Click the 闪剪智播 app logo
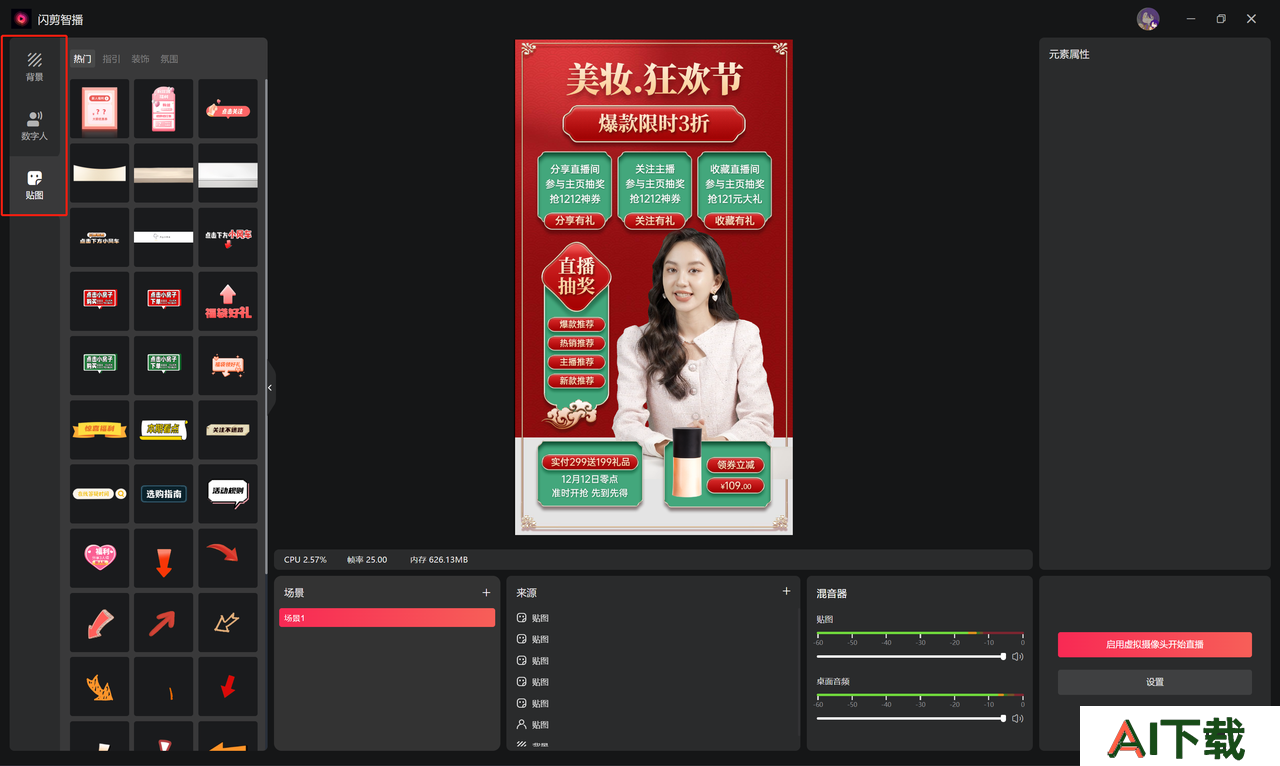Screen dimensions: 1280x766 tap(21, 18)
